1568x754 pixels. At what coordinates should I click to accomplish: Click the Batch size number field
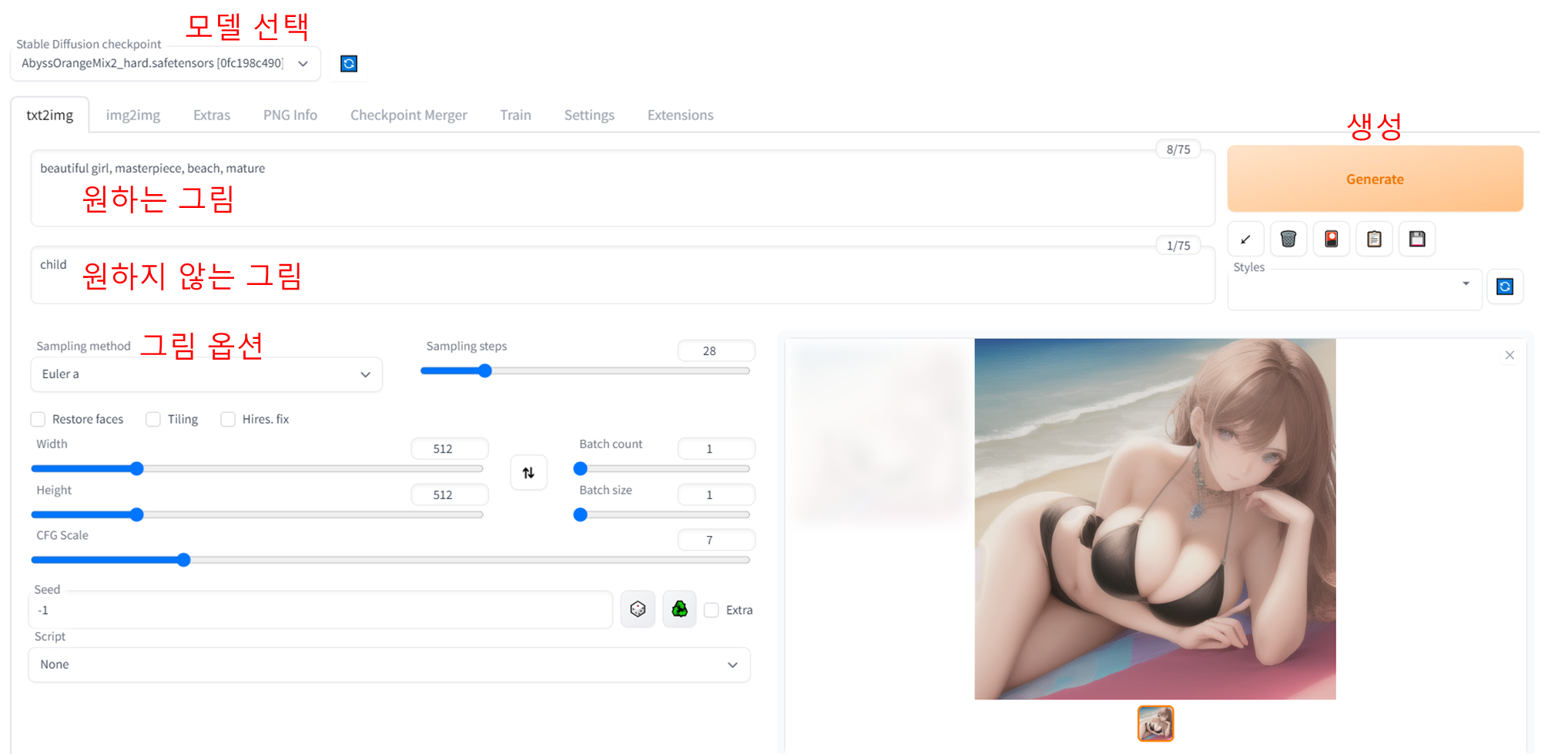[x=716, y=494]
